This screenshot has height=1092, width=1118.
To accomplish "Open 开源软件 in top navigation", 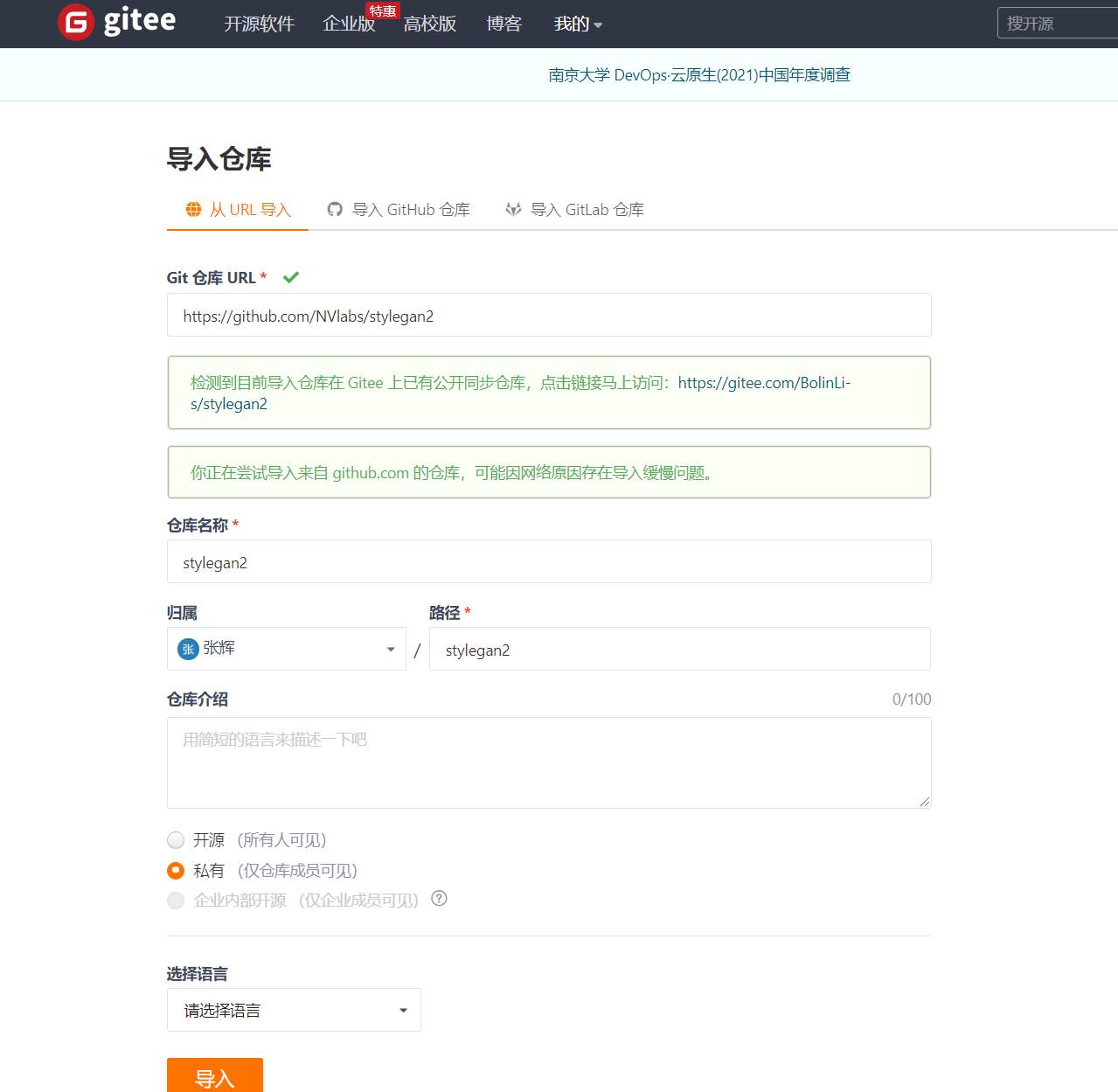I will (260, 24).
